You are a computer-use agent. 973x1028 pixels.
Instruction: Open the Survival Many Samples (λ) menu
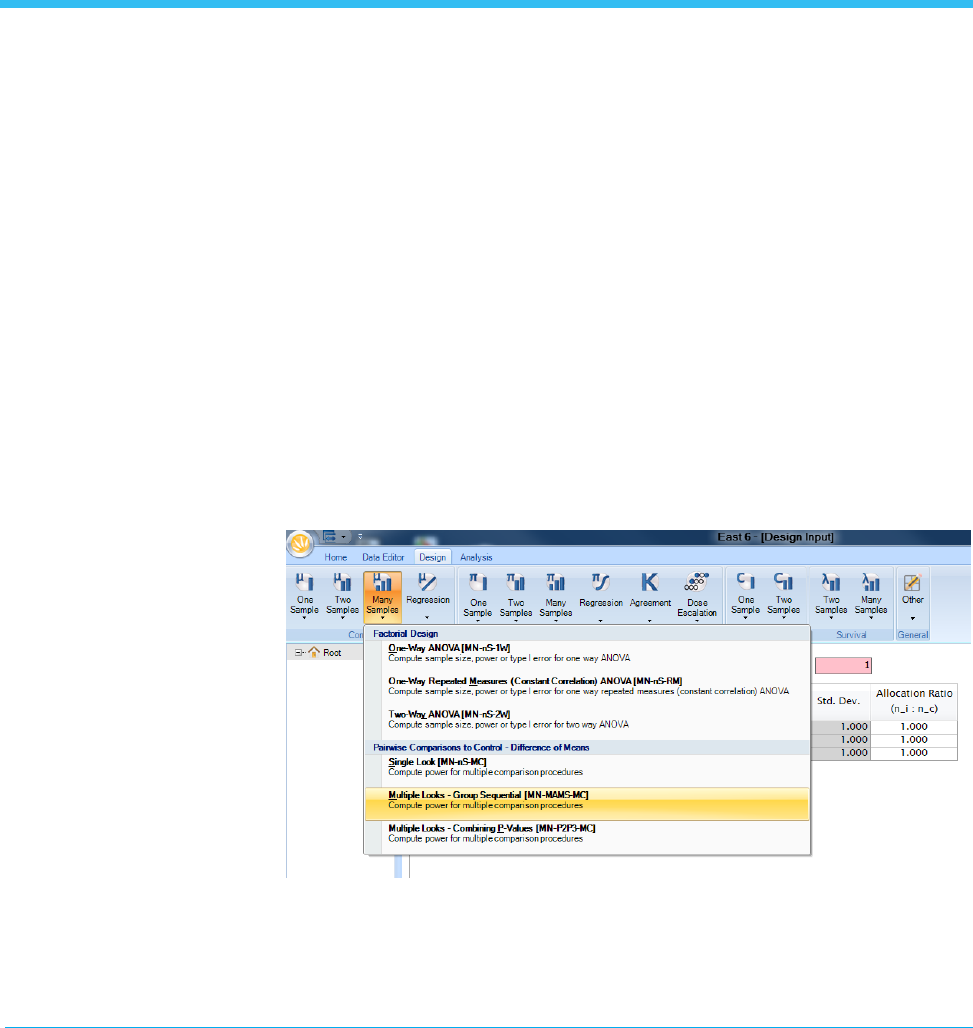click(871, 596)
